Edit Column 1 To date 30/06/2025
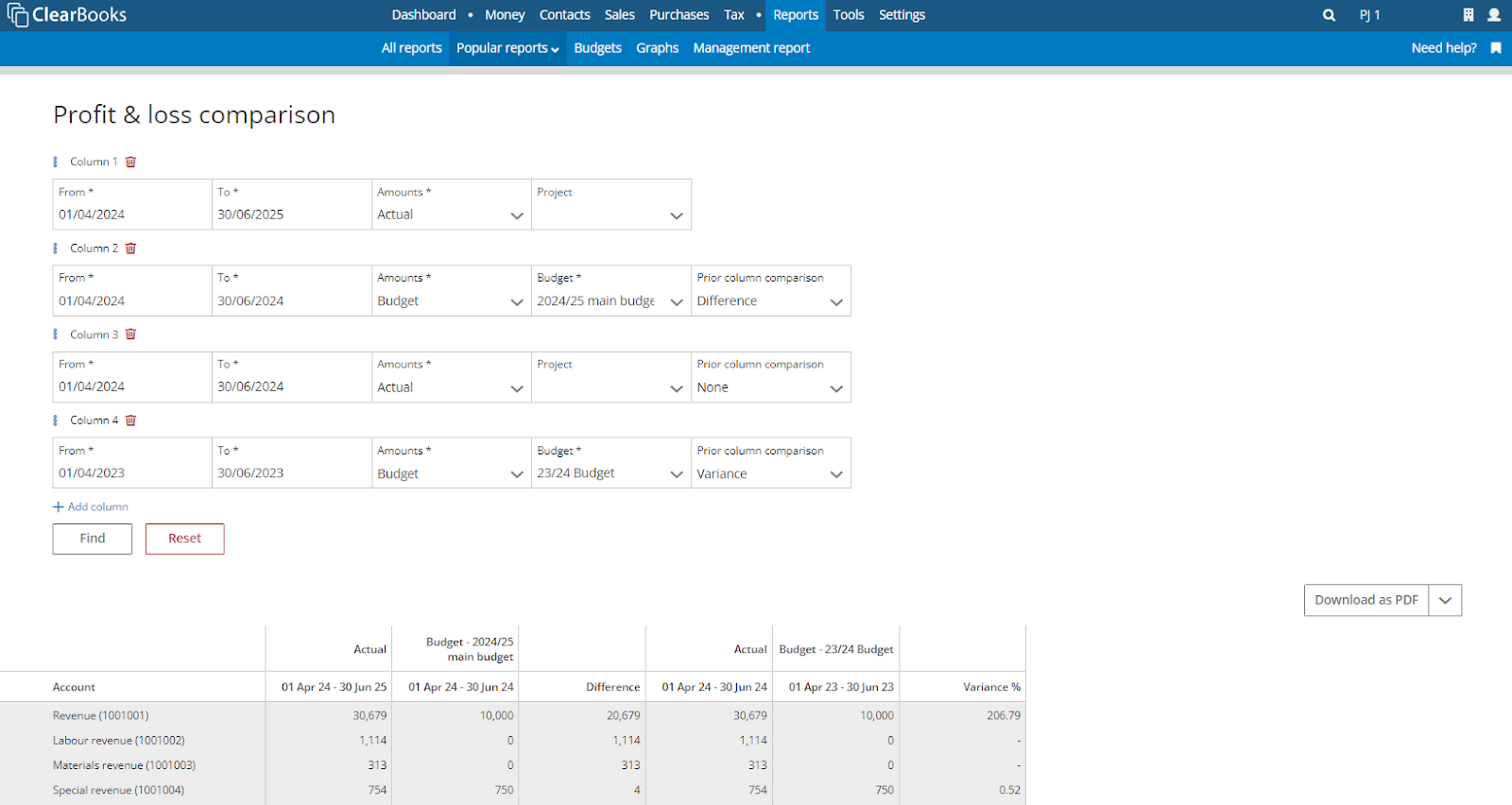1512x805 pixels. pyautogui.click(x=292, y=204)
